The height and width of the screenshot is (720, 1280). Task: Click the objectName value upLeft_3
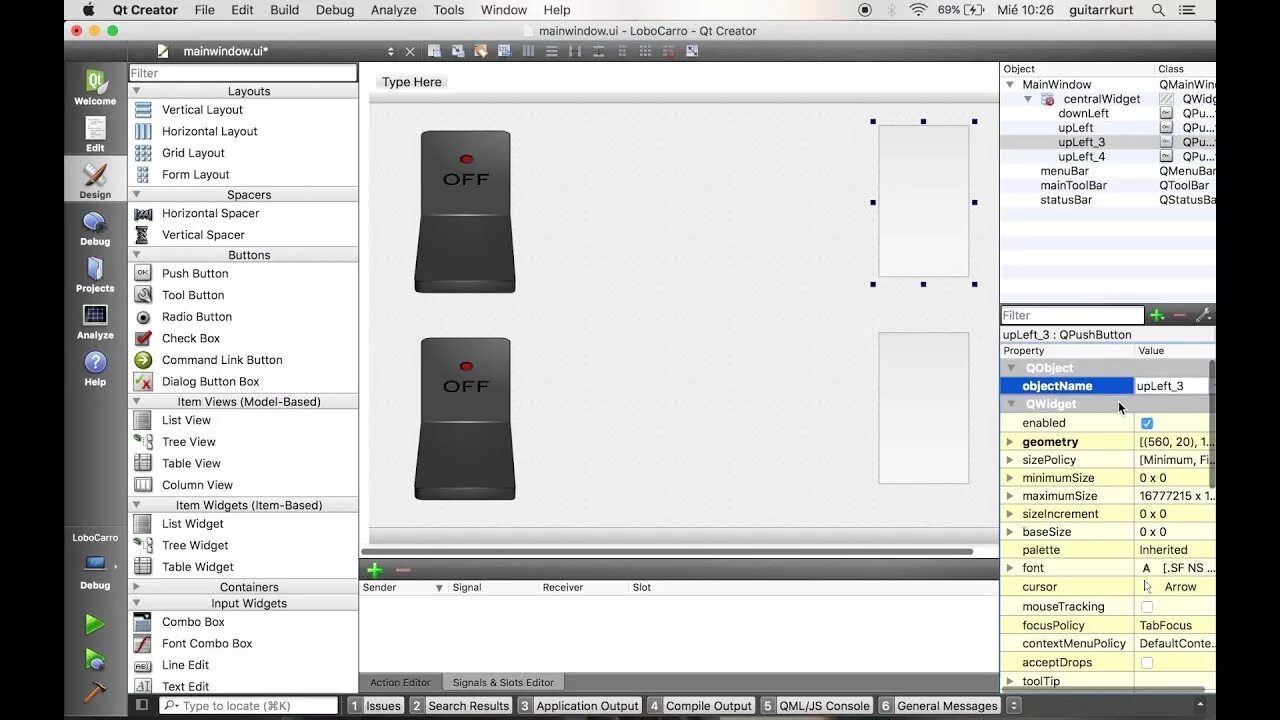click(1172, 386)
